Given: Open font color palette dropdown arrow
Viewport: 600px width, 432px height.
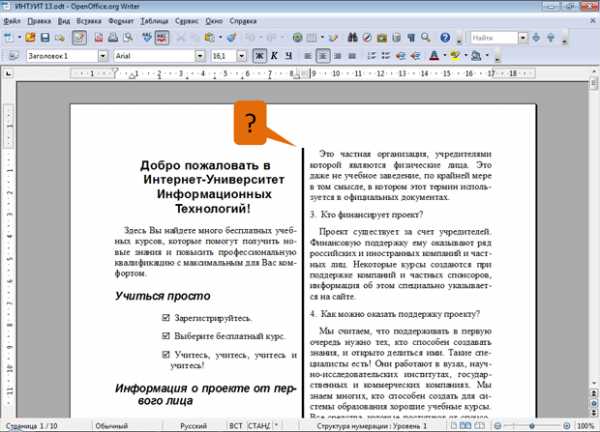Looking at the screenshot, I should click(x=444, y=56).
